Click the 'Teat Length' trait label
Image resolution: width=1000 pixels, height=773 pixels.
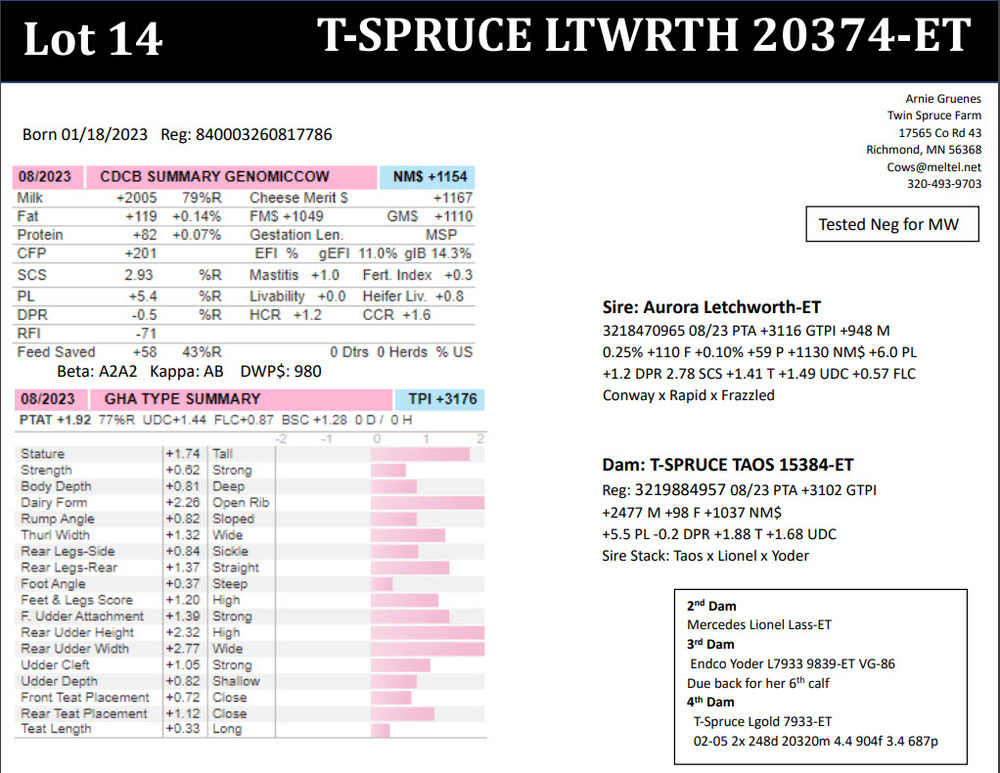point(56,728)
